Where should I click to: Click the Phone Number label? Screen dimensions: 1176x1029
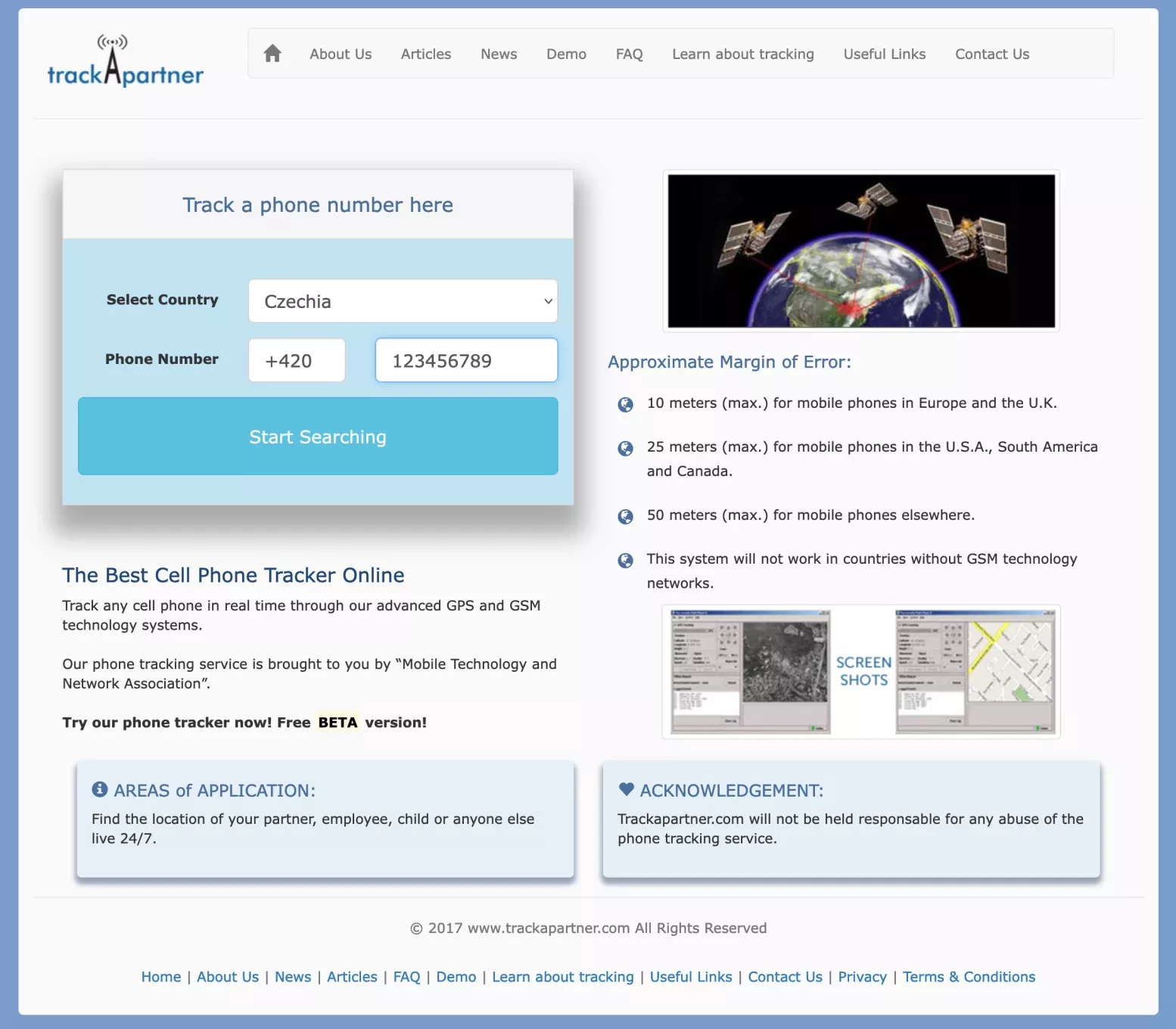[162, 359]
